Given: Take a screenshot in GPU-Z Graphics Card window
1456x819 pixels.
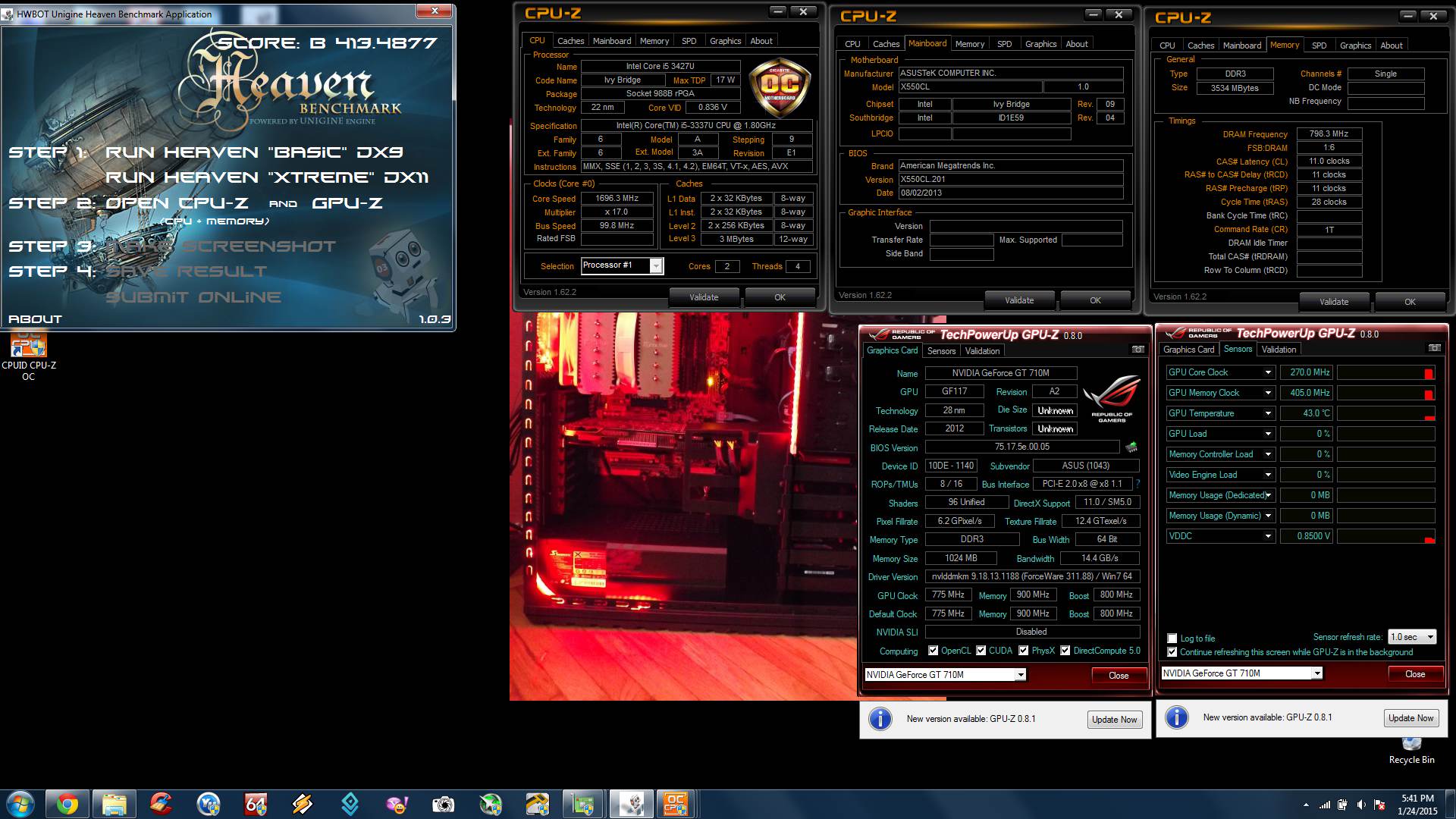Looking at the screenshot, I should (1138, 350).
